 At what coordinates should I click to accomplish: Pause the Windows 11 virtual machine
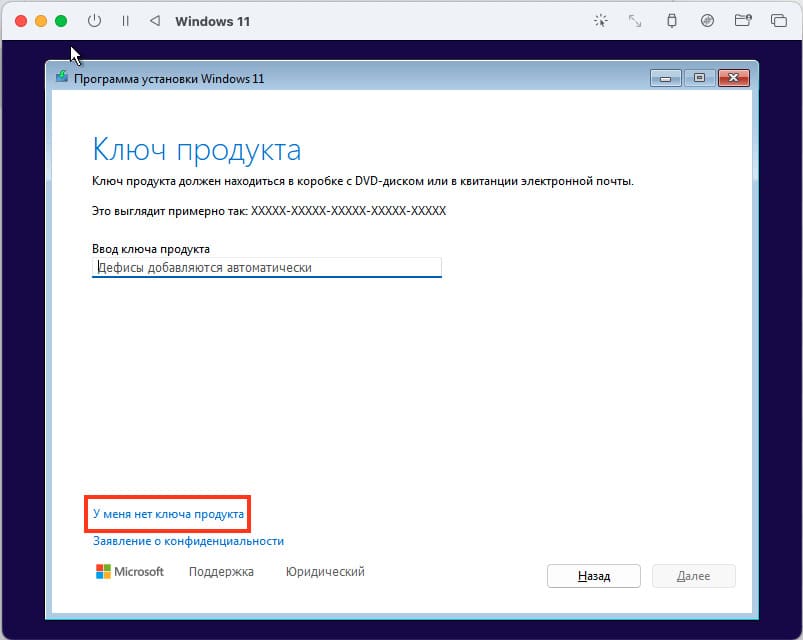click(x=125, y=21)
